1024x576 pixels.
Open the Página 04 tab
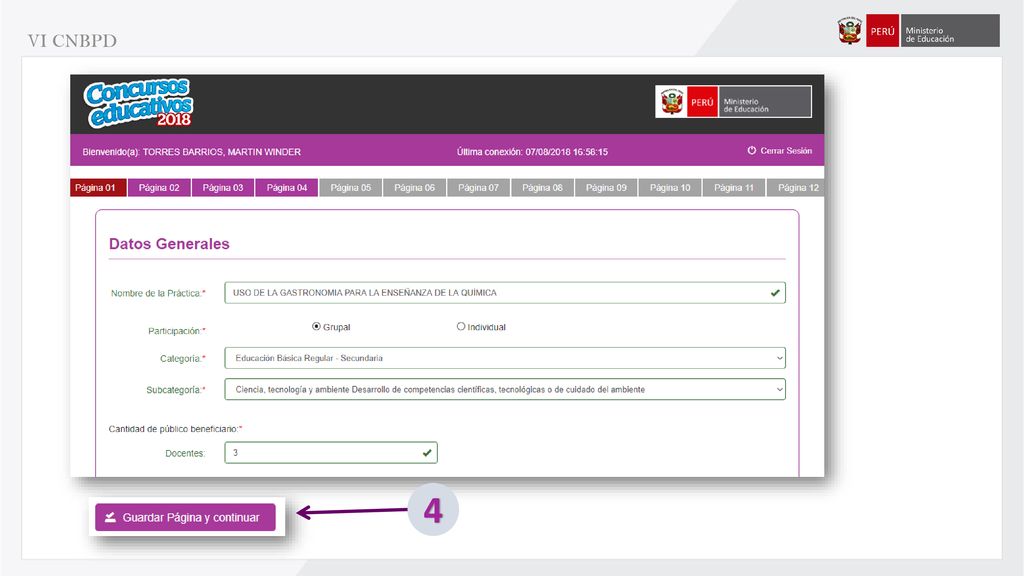tap(287, 187)
